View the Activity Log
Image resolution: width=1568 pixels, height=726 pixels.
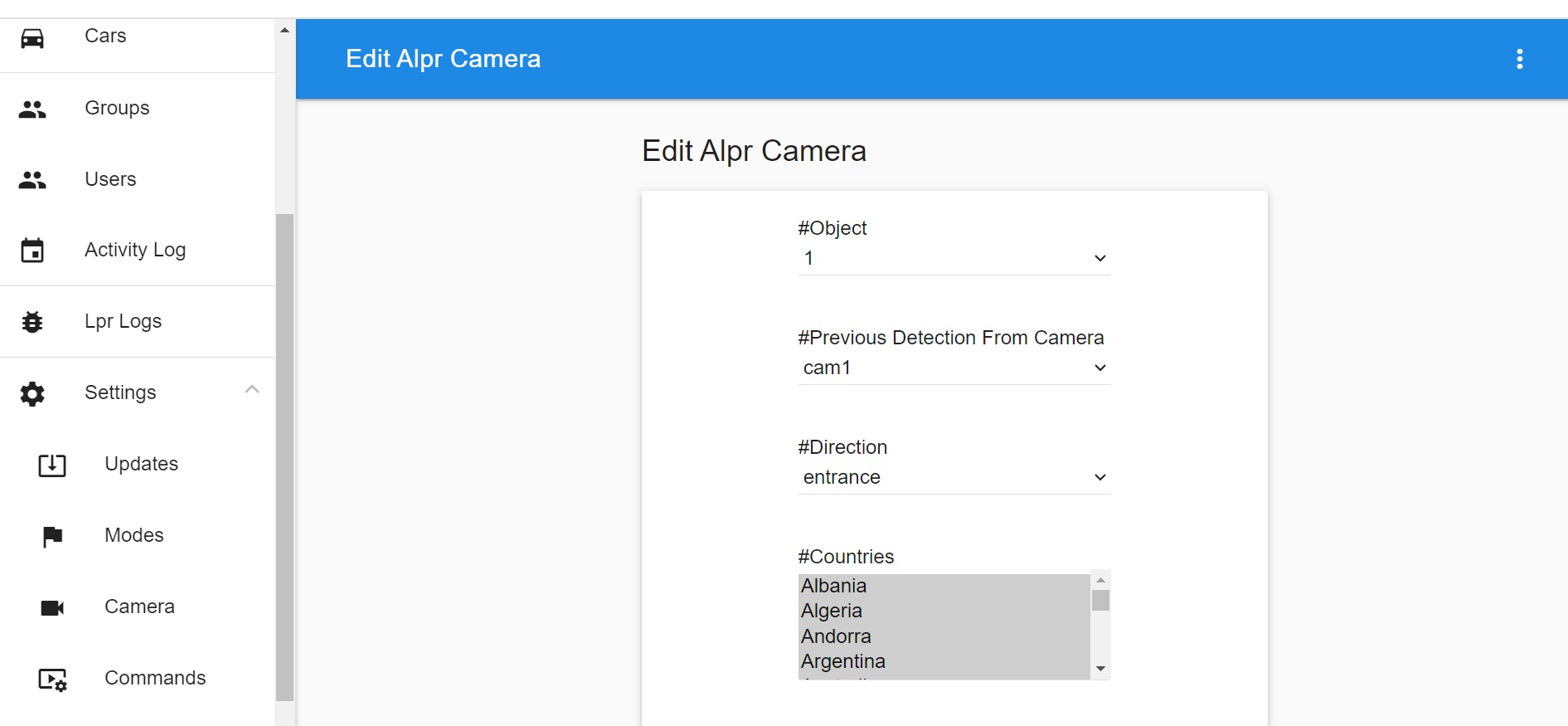[x=137, y=250]
